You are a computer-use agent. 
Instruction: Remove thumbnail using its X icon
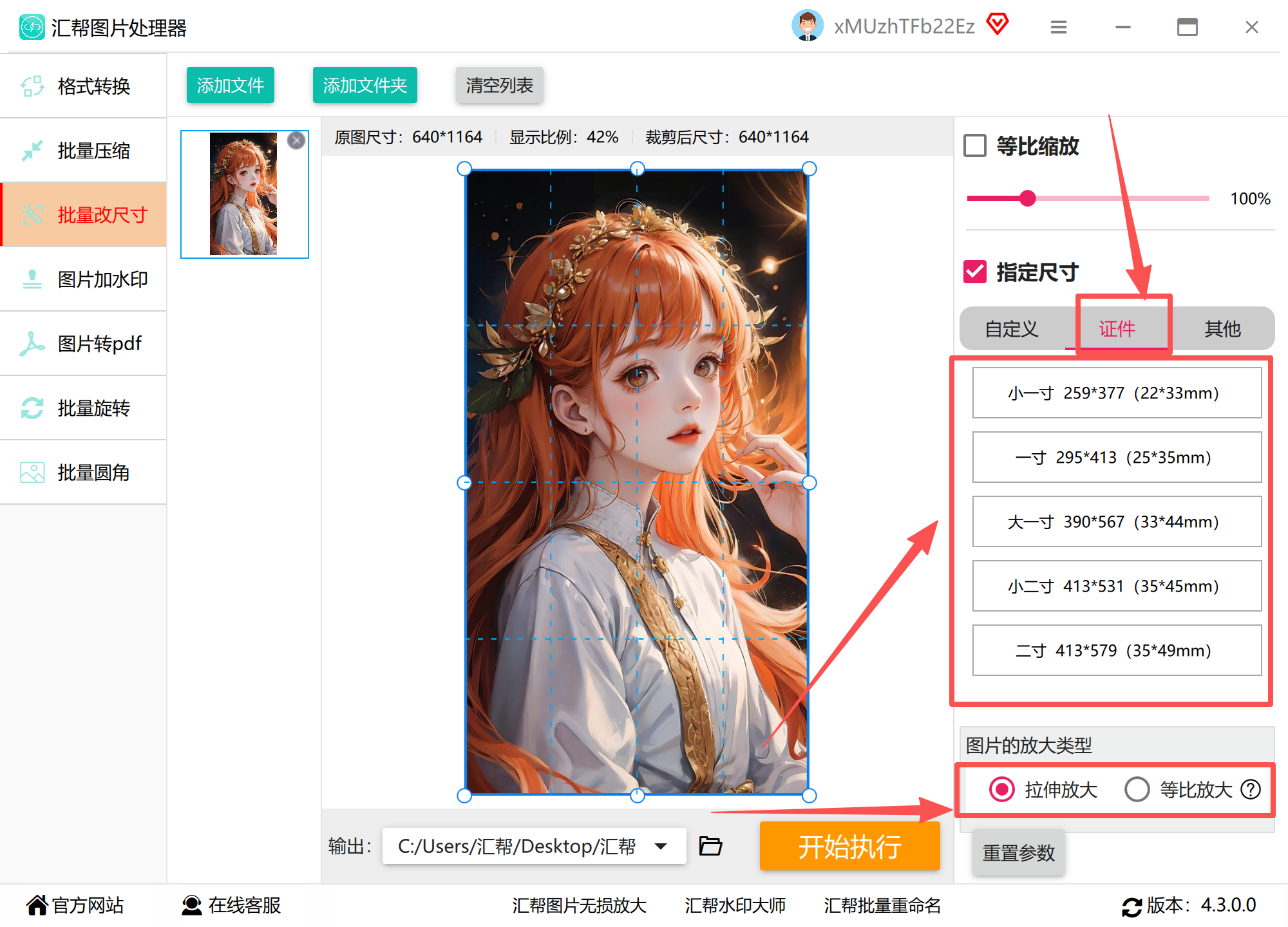point(296,140)
